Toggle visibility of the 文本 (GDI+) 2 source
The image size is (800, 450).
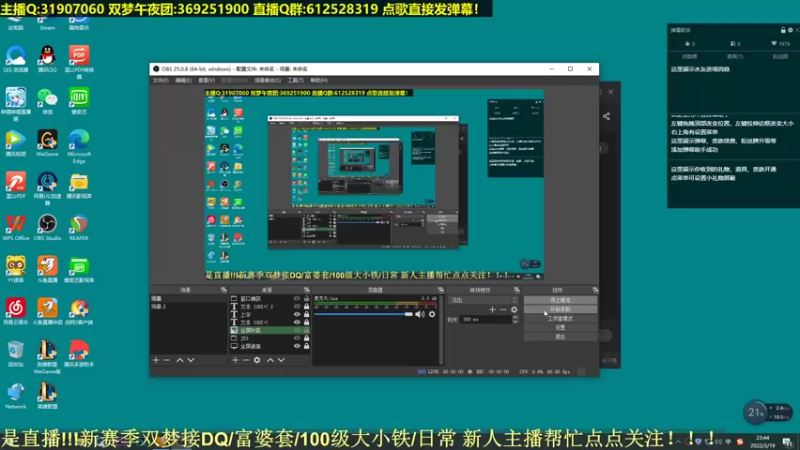click(x=297, y=306)
